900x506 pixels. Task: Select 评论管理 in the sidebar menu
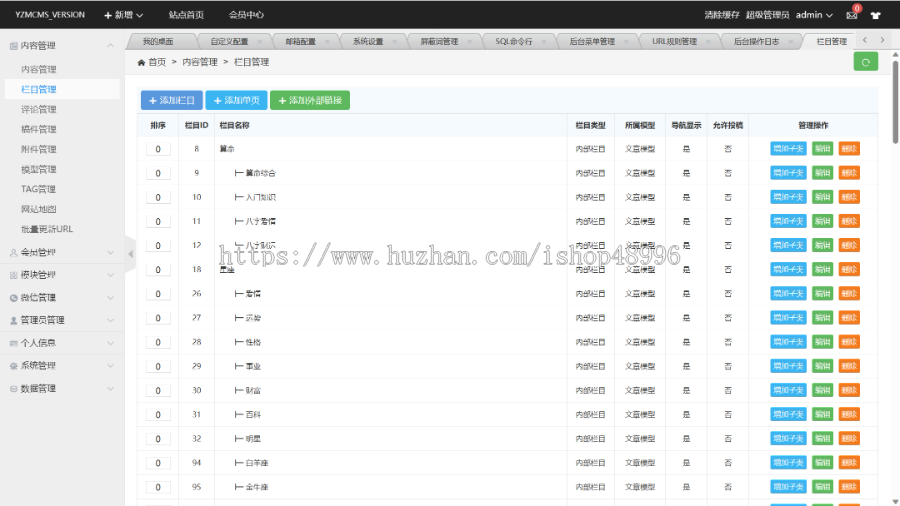[39, 109]
